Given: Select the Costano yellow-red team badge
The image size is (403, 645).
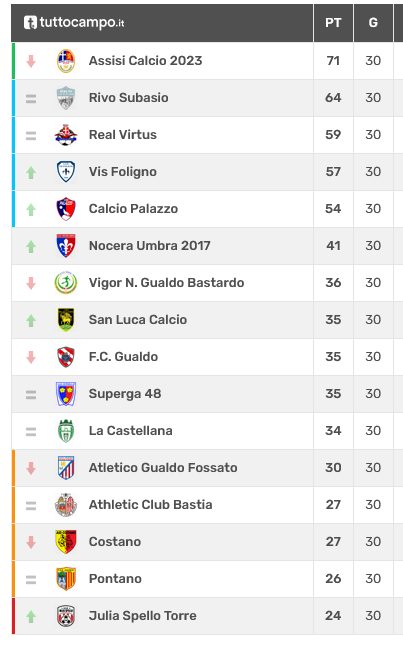Looking at the screenshot, I should (66, 542).
